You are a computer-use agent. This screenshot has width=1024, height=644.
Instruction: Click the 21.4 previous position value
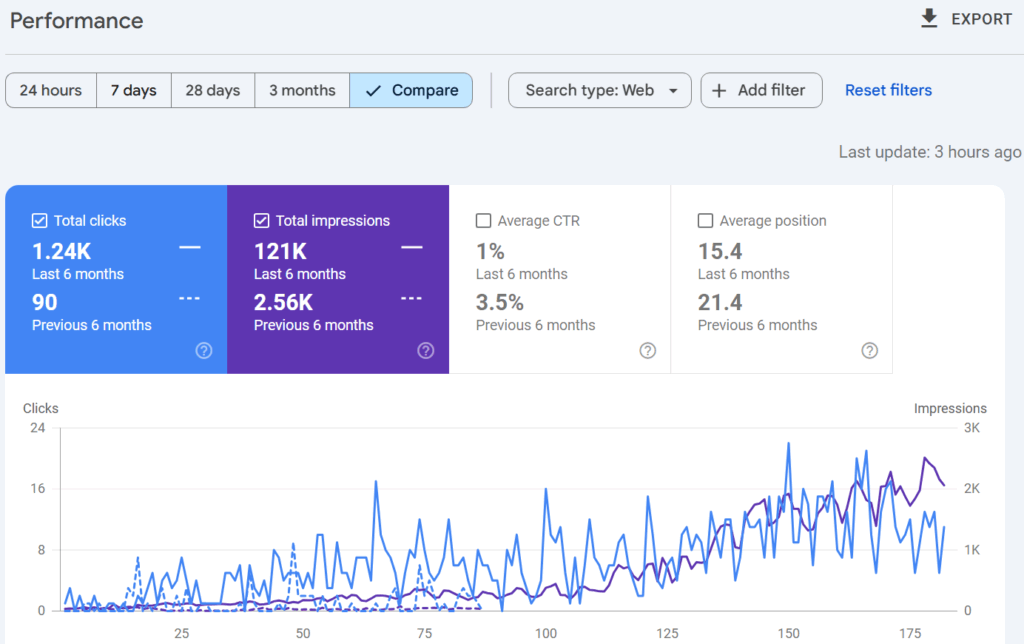720,302
